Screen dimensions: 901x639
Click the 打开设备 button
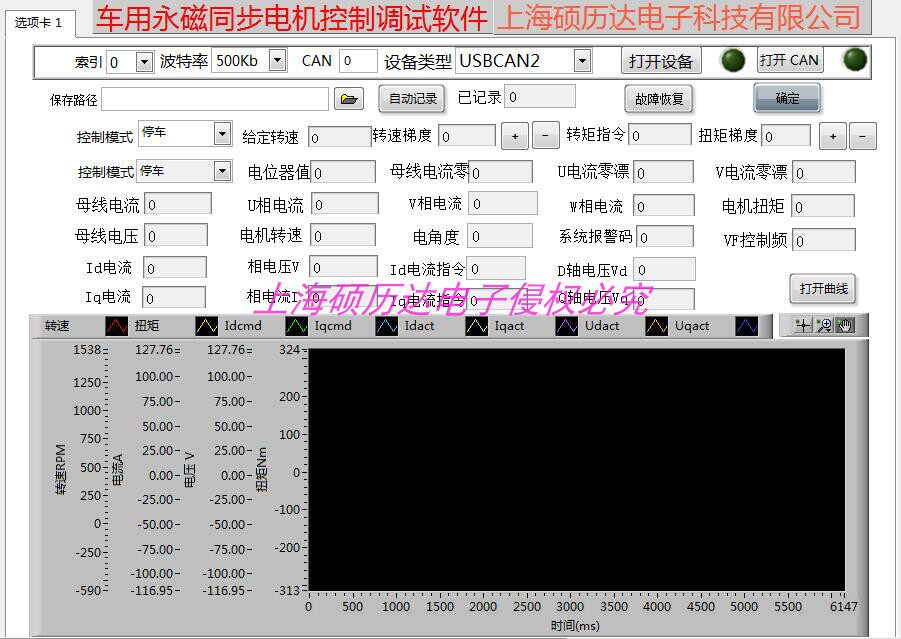point(661,60)
